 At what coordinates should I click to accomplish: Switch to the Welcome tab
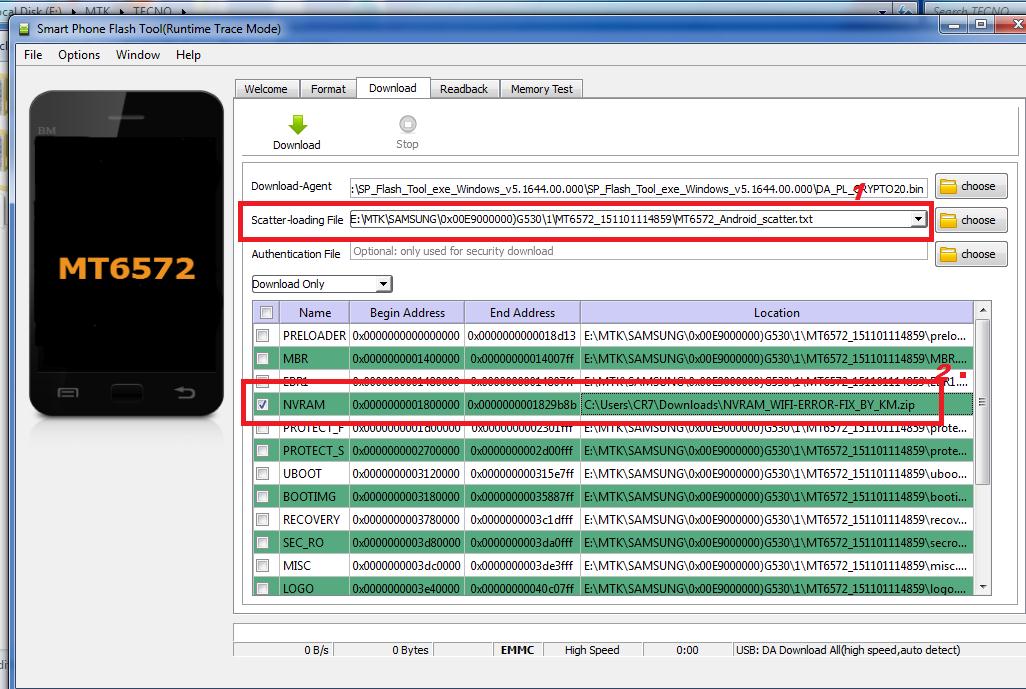pos(266,89)
